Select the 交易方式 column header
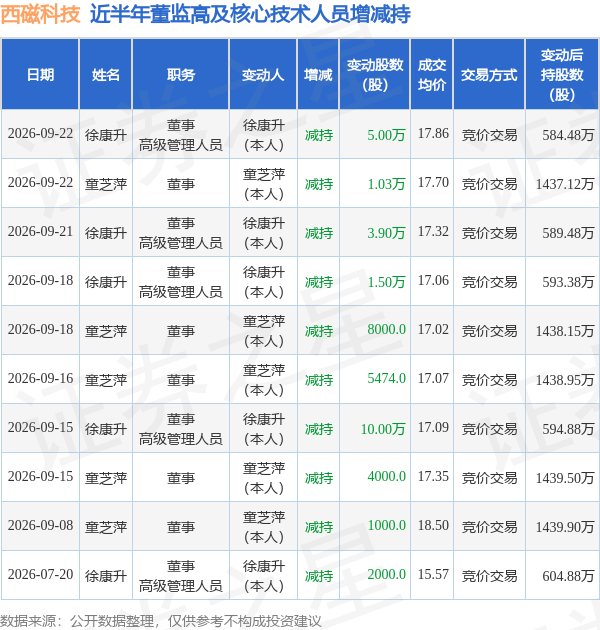Viewport: 600px width, 630px height. click(x=489, y=75)
